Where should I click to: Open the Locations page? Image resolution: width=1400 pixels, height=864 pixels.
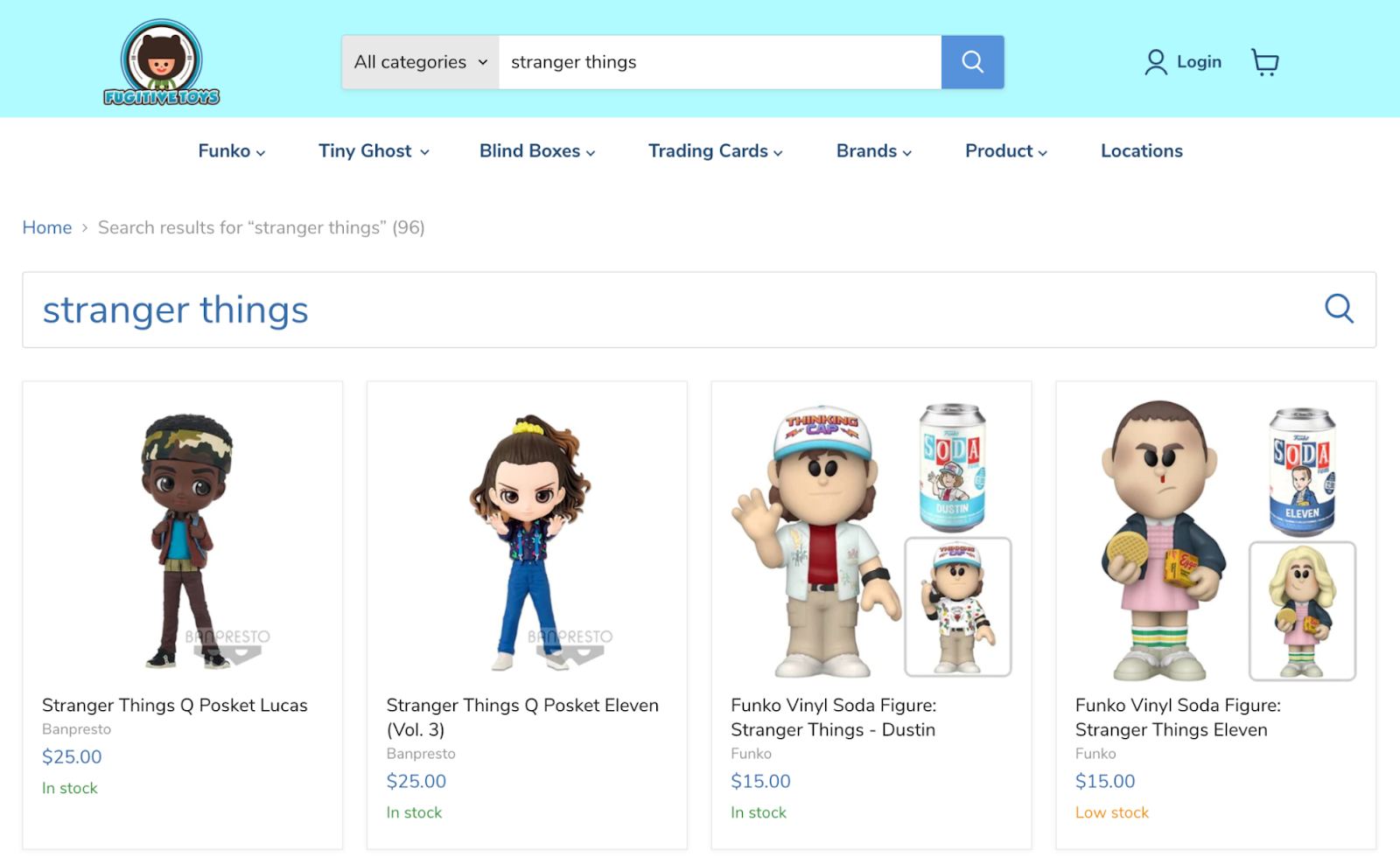tap(1142, 151)
